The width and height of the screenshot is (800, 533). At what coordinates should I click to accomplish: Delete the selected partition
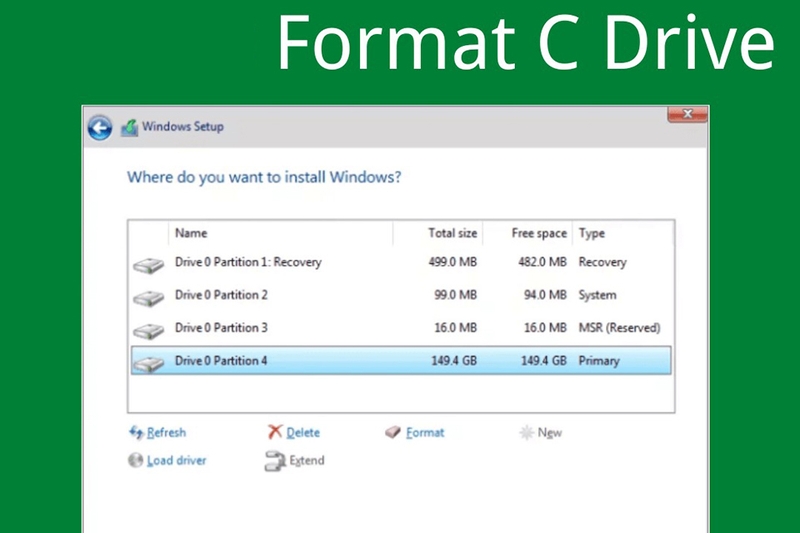tap(303, 433)
